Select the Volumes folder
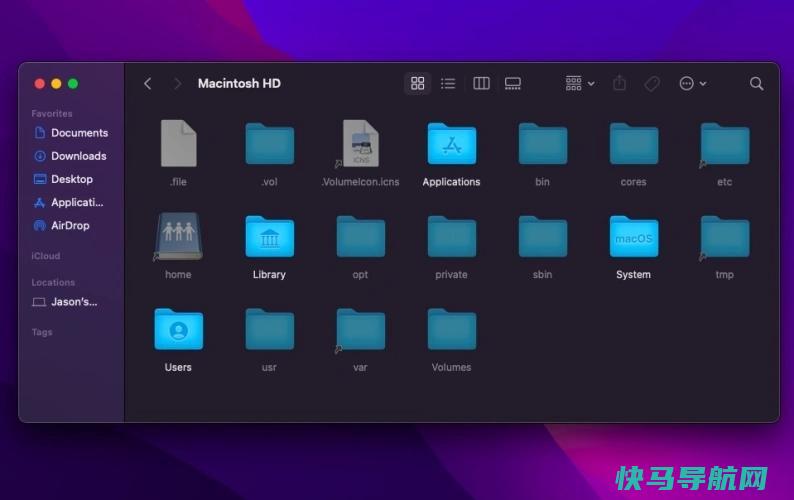 point(452,329)
